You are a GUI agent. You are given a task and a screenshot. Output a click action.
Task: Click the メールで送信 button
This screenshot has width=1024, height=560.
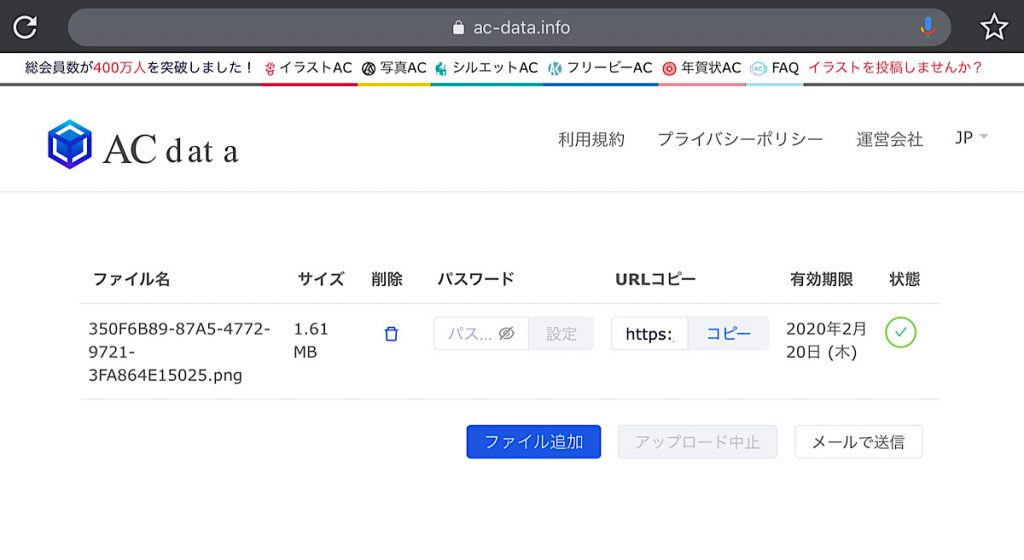[x=858, y=442]
